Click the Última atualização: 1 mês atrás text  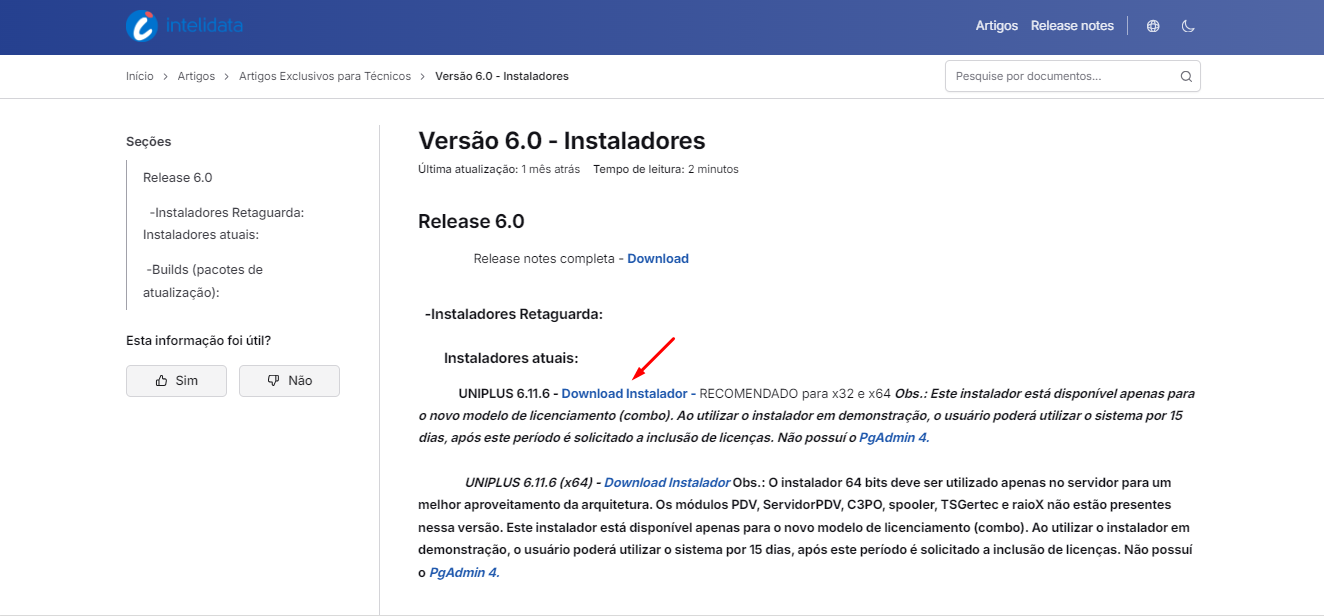click(x=499, y=169)
